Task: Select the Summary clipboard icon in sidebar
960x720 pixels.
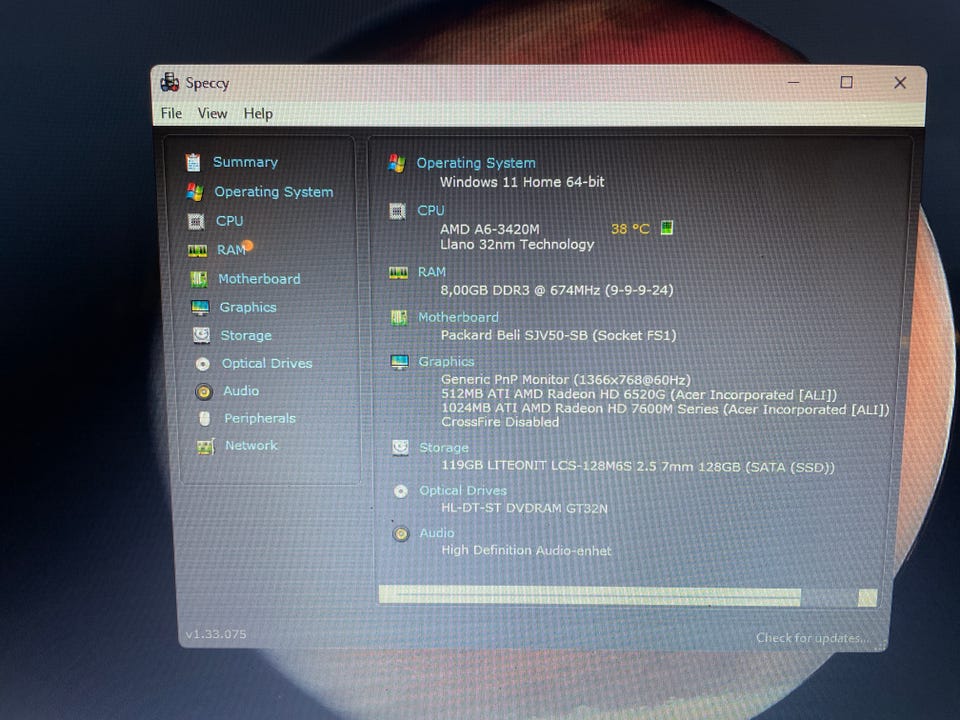Action: click(193, 162)
